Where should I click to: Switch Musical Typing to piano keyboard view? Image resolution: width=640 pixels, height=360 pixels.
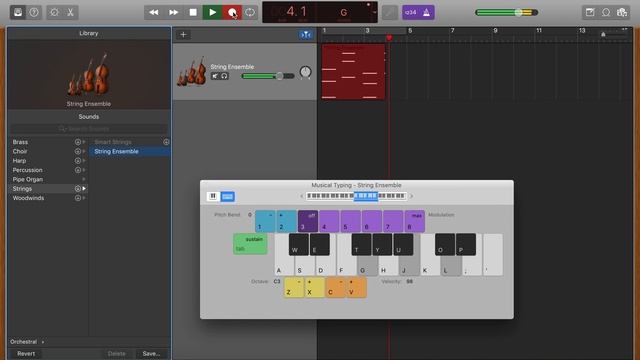pyautogui.click(x=213, y=196)
